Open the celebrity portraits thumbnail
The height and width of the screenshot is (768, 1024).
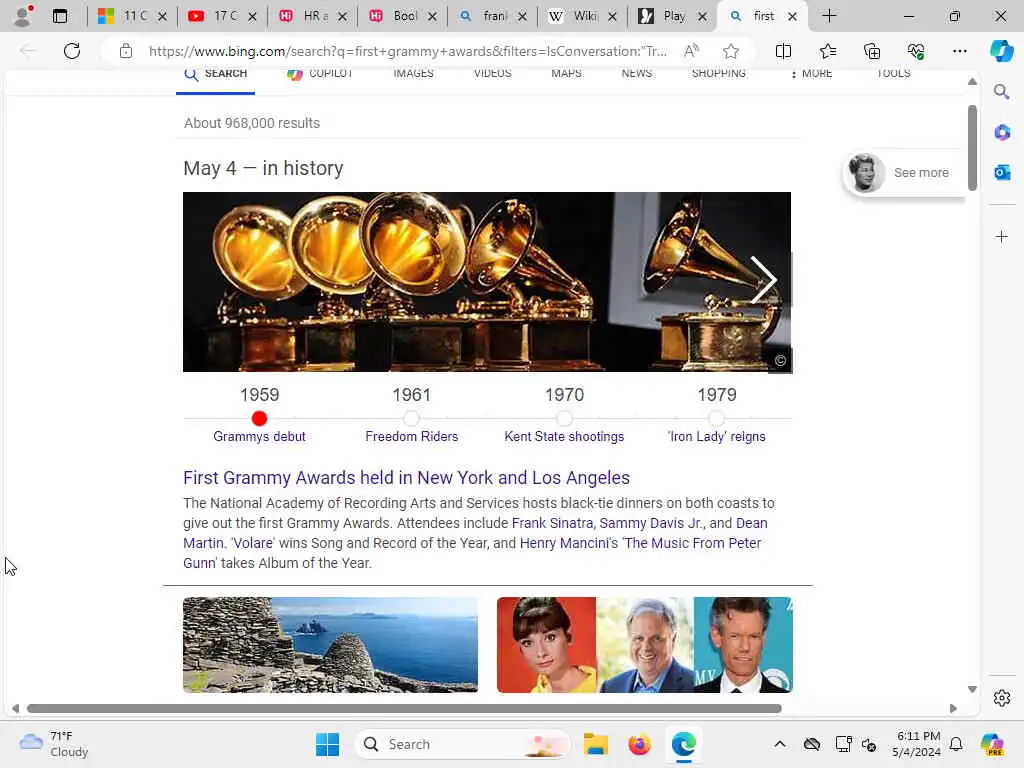point(645,645)
